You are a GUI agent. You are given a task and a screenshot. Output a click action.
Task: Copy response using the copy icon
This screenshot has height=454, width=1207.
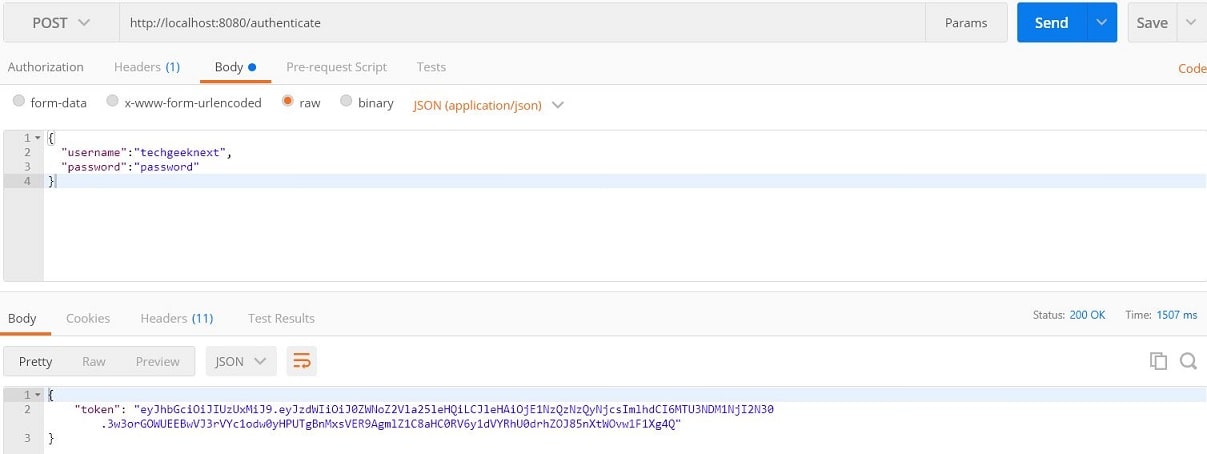[1158, 361]
